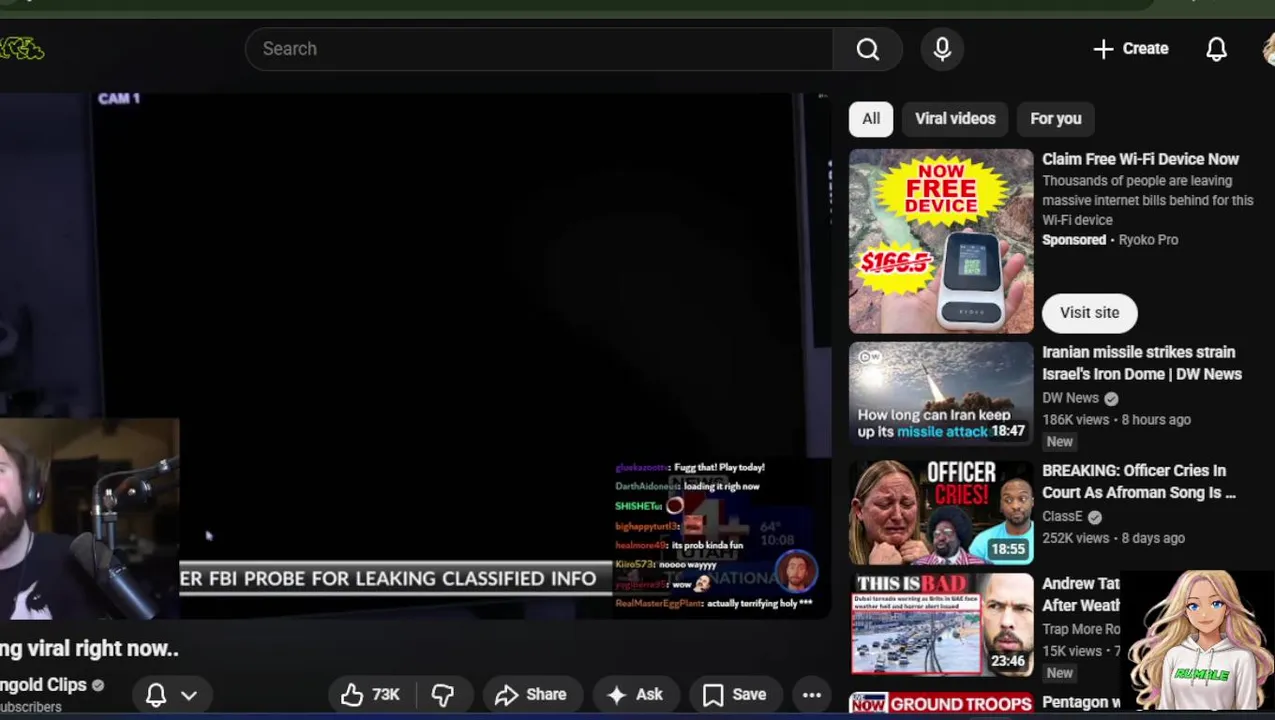Toggle channel subscription notification bell
1275x720 pixels.
click(x=156, y=695)
